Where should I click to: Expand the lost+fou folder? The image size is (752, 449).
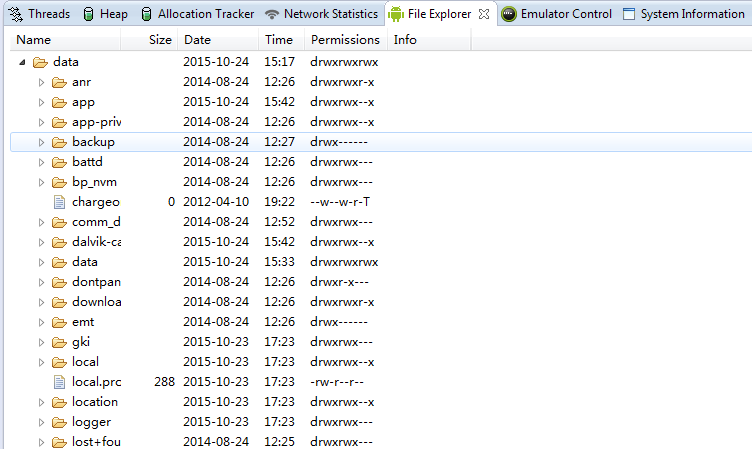41,442
